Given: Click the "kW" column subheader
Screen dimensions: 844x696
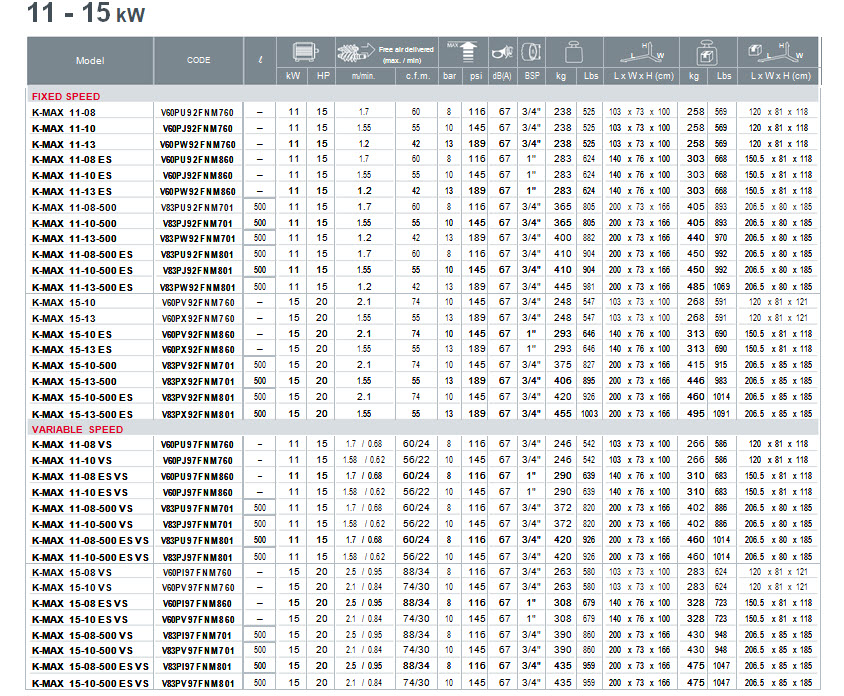Looking at the screenshot, I should click(293, 76).
